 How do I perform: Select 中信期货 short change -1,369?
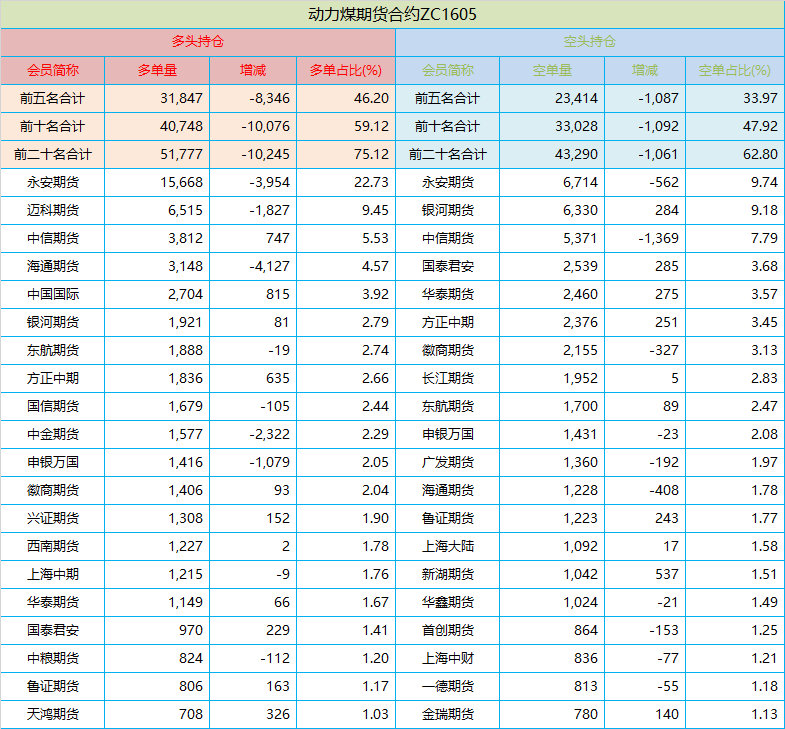[x=658, y=238]
